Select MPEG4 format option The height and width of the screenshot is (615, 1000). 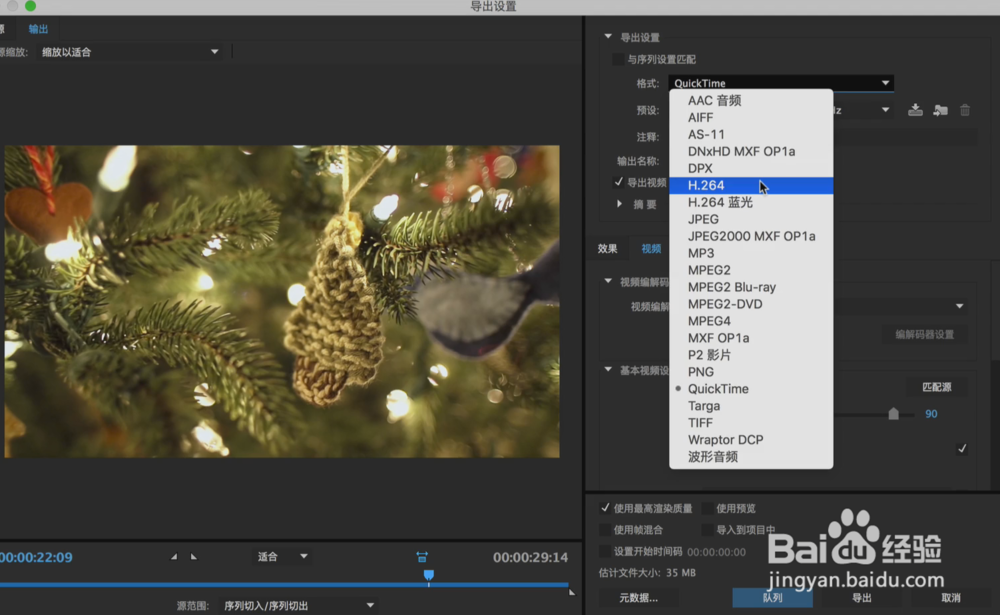pos(751,321)
